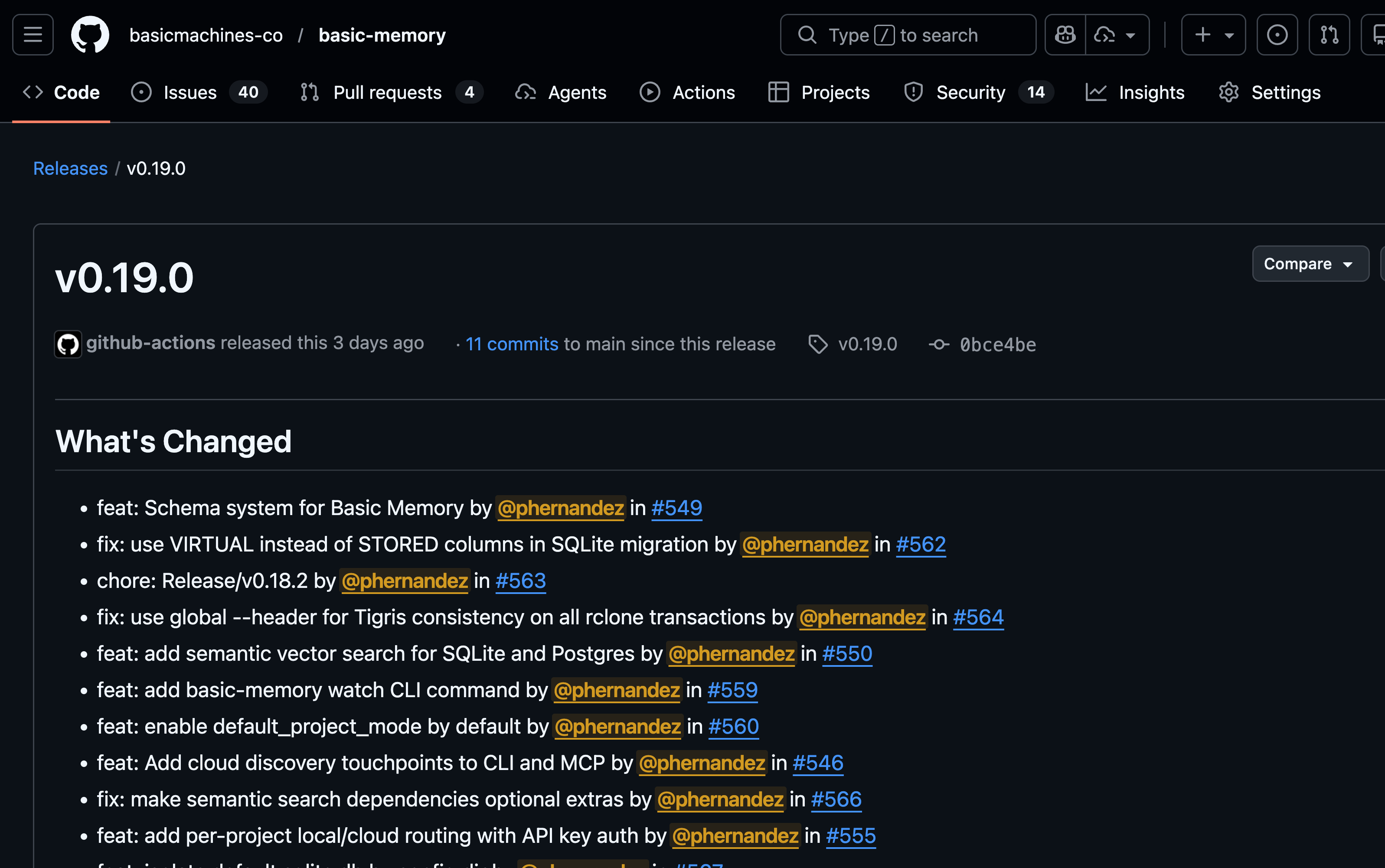Open @phernandez on the Tigris consistency line
This screenshot has height=868, width=1385.
pos(862,617)
